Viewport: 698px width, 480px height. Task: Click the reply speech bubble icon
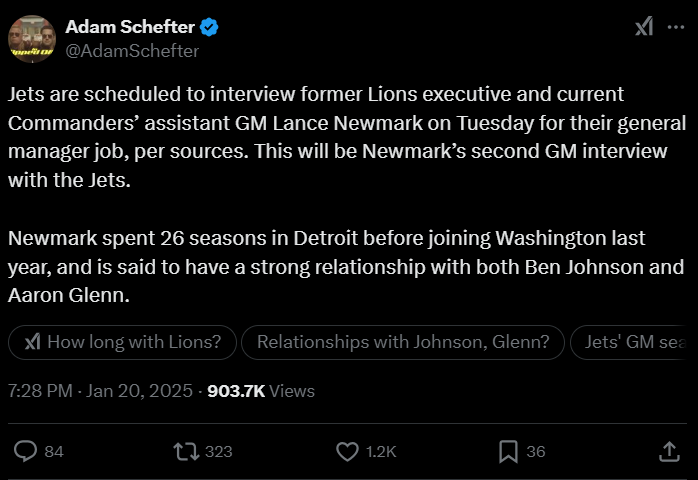(27, 452)
